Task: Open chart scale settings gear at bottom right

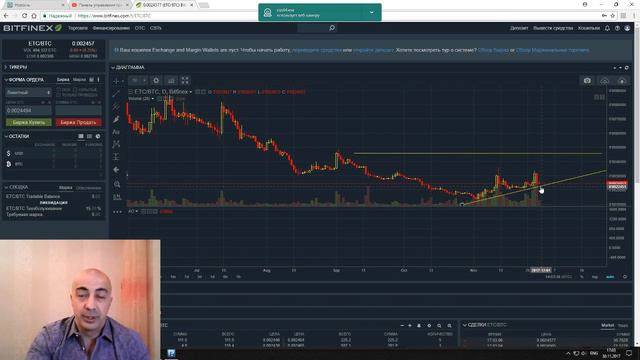Action: [625, 277]
